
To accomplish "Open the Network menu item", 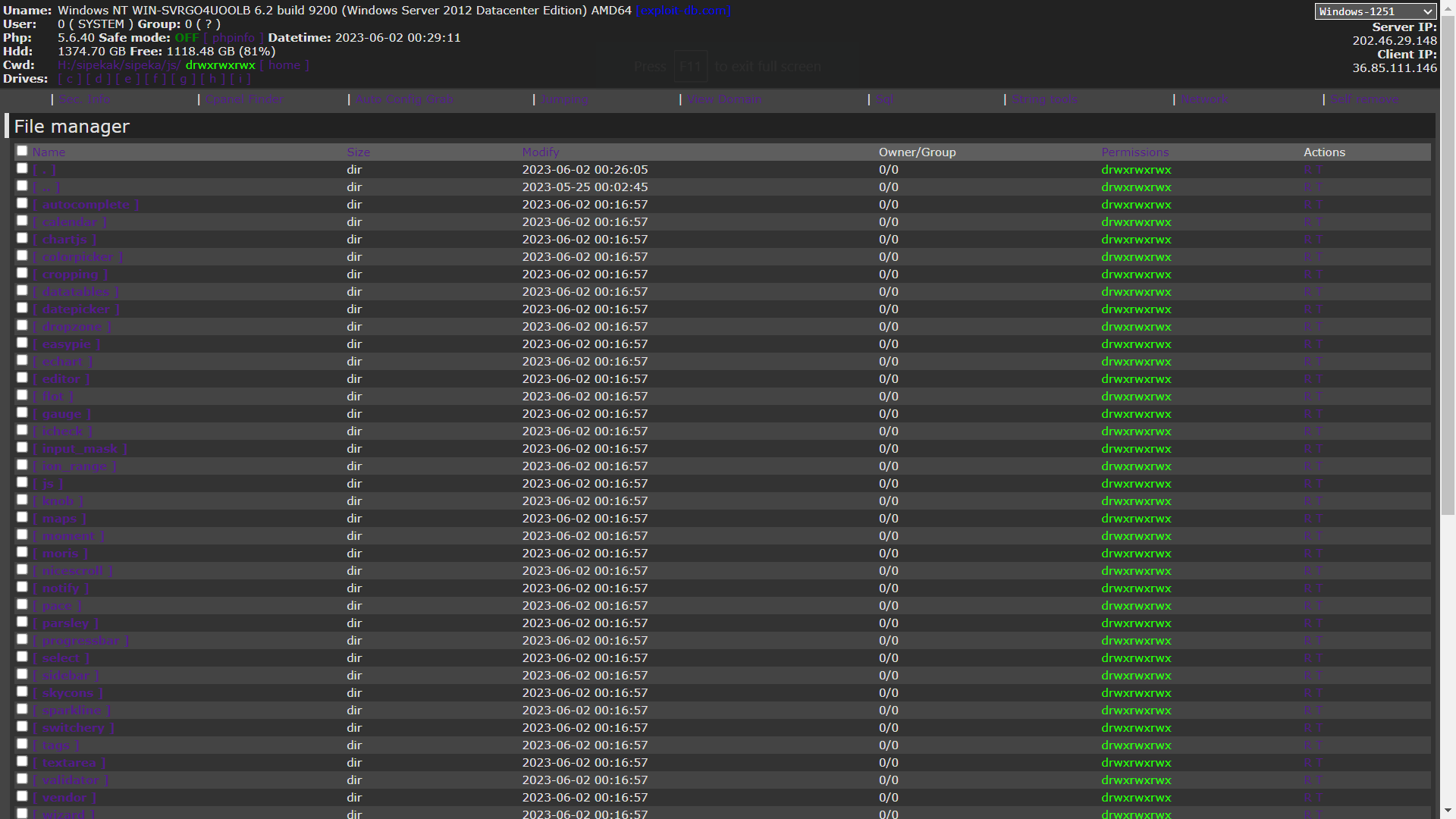I will coord(1204,99).
